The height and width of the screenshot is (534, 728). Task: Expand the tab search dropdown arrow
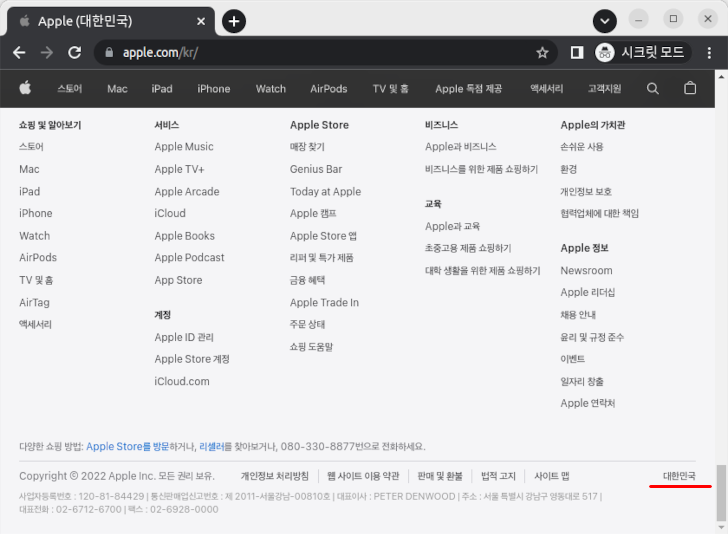click(x=604, y=21)
